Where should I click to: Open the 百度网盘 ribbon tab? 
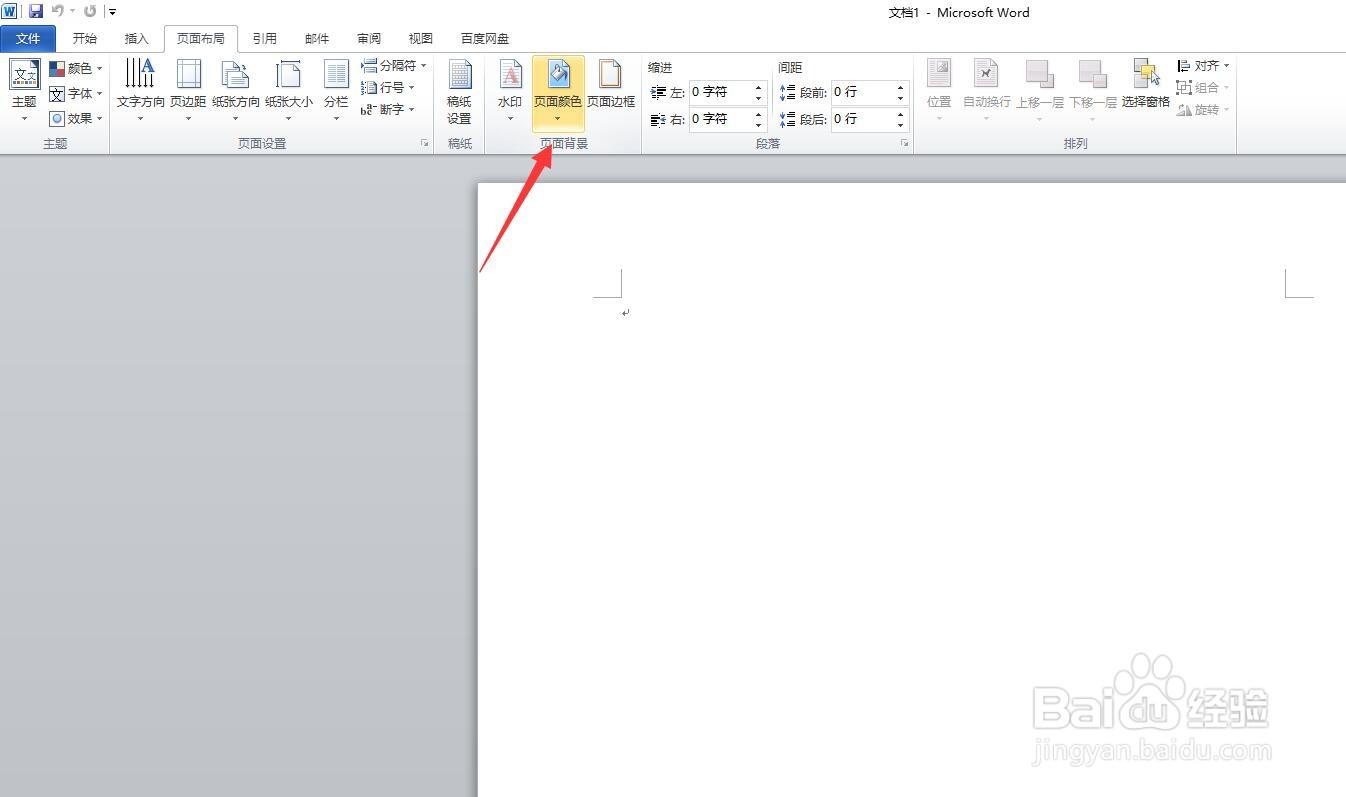(485, 39)
